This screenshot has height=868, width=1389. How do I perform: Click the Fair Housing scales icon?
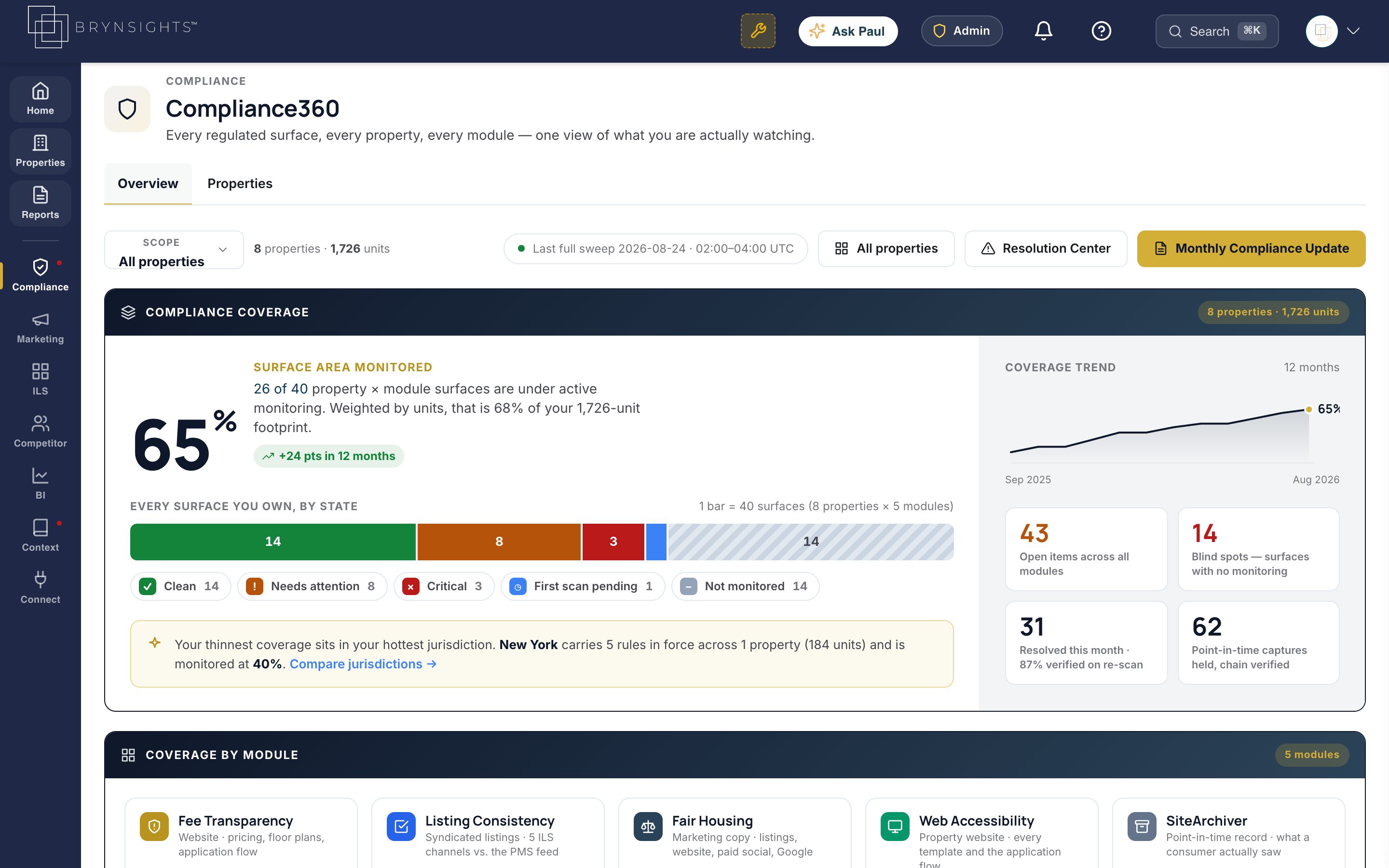click(648, 827)
